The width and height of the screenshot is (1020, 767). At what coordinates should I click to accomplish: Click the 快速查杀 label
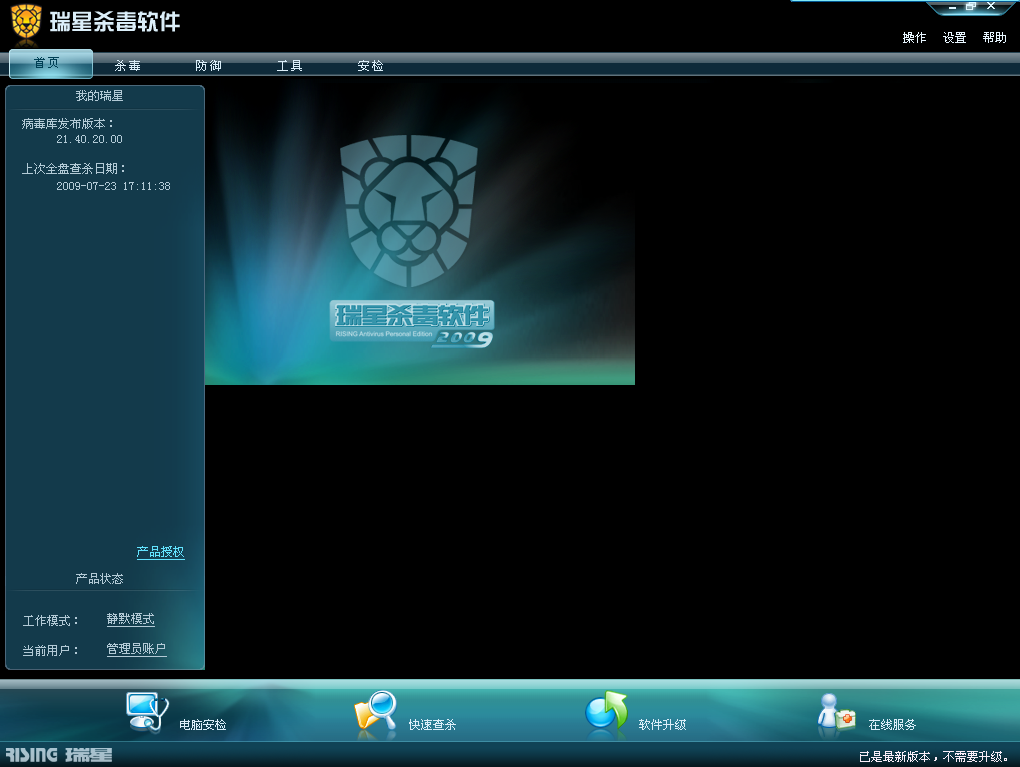click(x=432, y=725)
